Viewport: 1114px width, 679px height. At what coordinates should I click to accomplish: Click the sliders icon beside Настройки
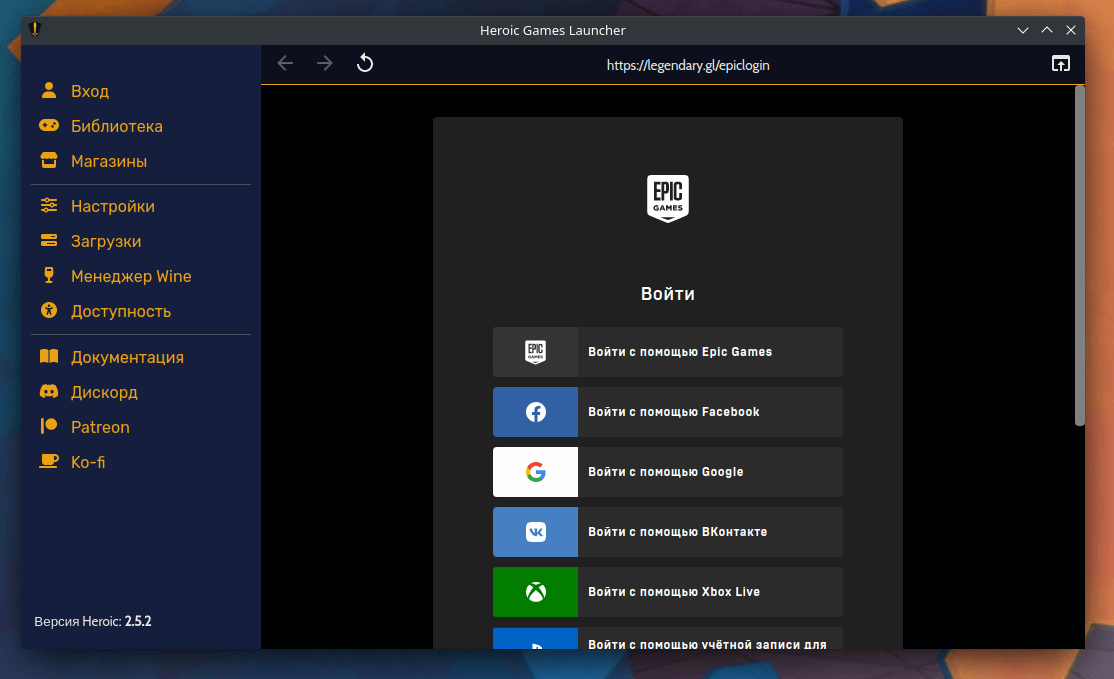tap(49, 205)
